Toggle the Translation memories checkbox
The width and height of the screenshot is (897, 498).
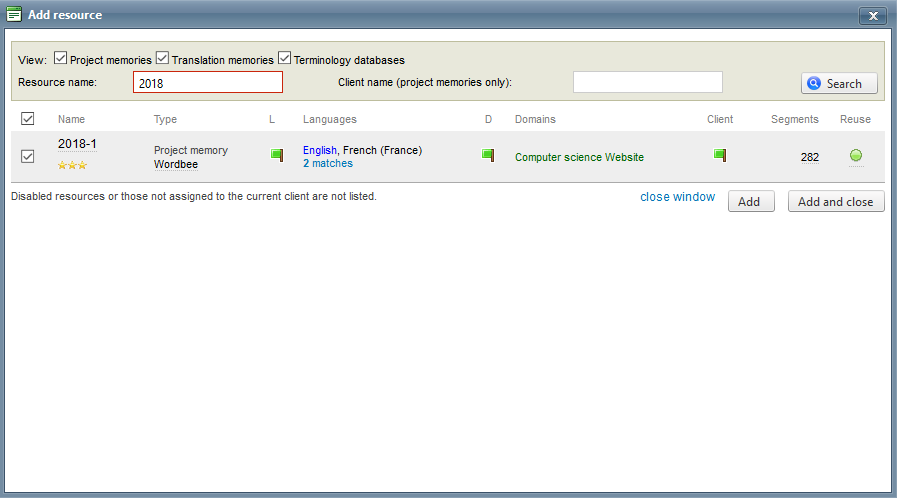[x=163, y=59]
